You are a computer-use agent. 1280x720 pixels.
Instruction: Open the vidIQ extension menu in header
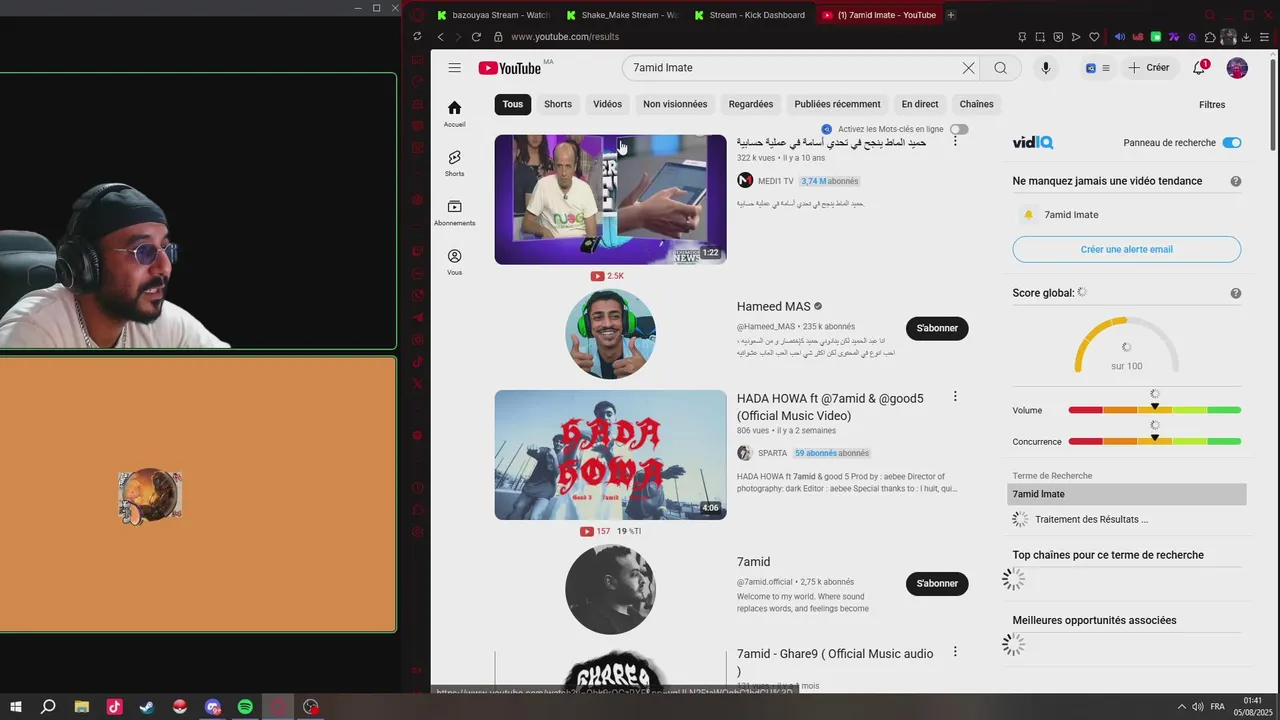tap(1097, 68)
